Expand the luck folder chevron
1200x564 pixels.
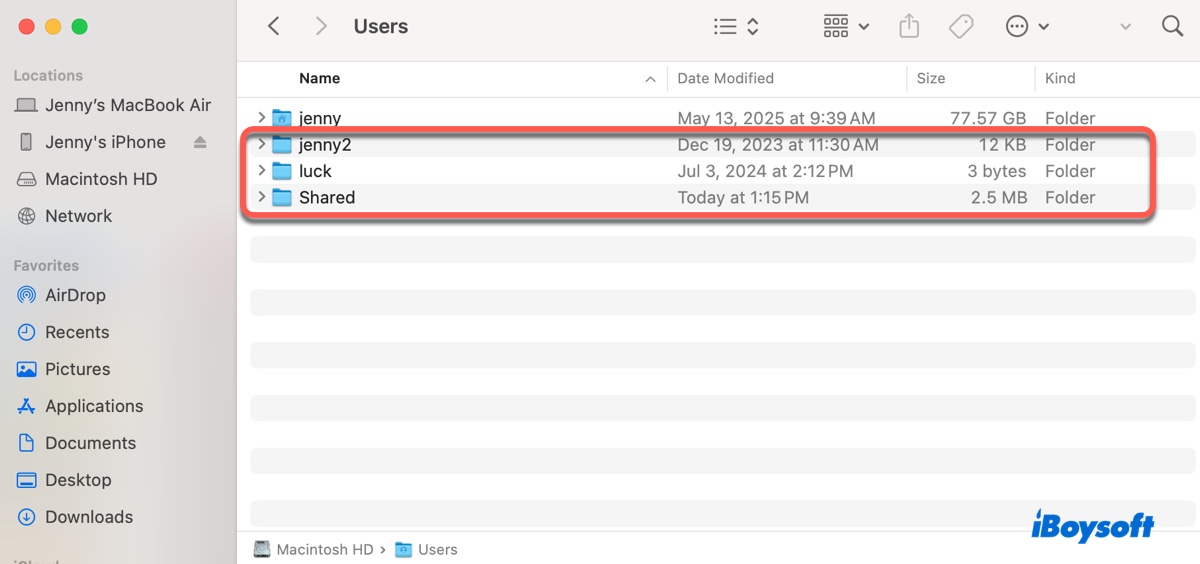(262, 171)
